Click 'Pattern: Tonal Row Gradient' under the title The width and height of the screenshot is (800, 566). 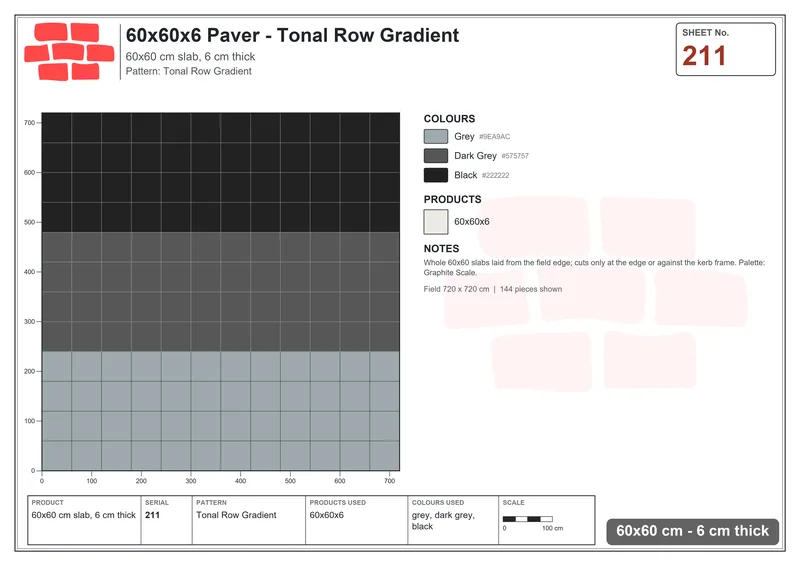point(189,71)
